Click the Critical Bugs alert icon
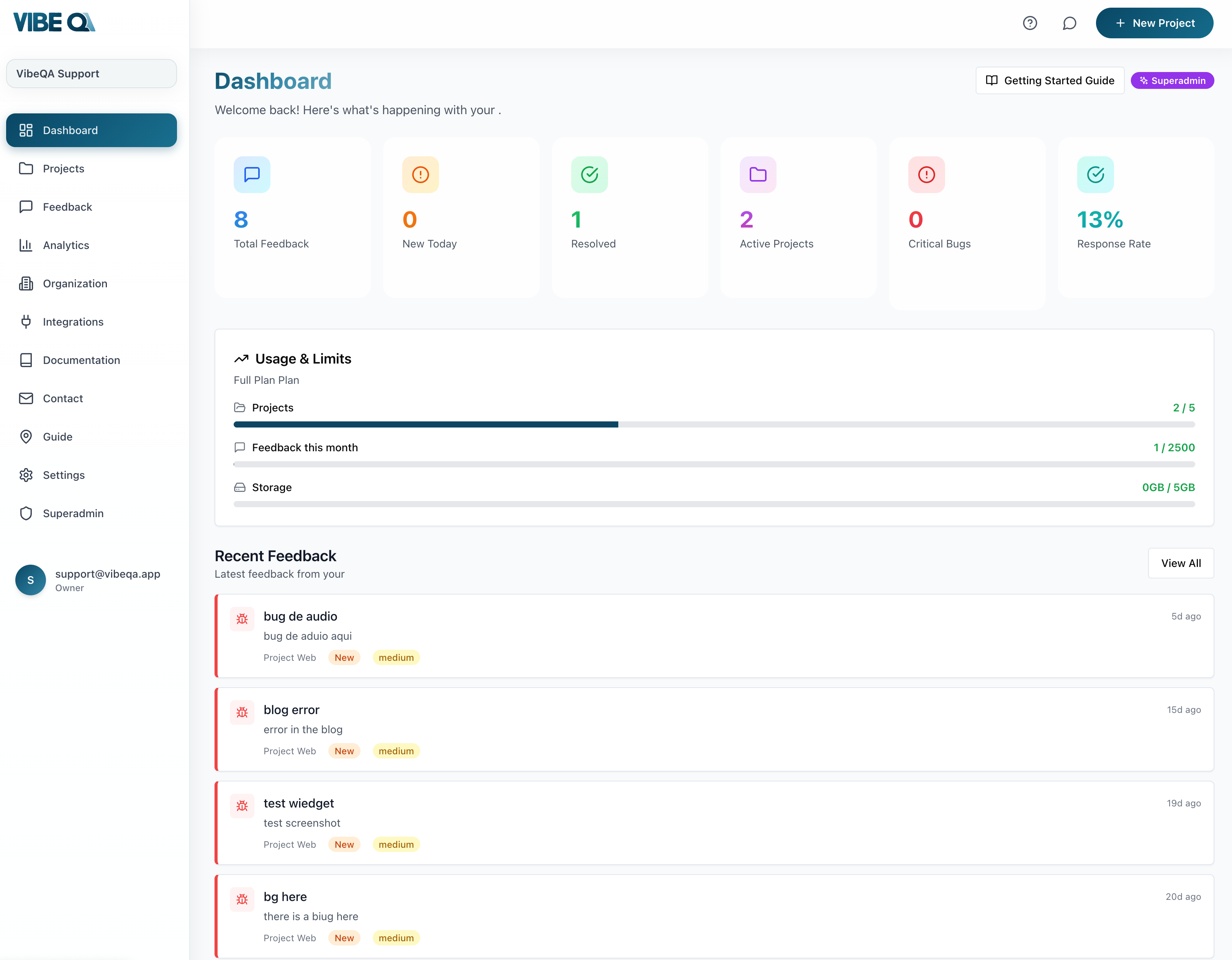 926,174
